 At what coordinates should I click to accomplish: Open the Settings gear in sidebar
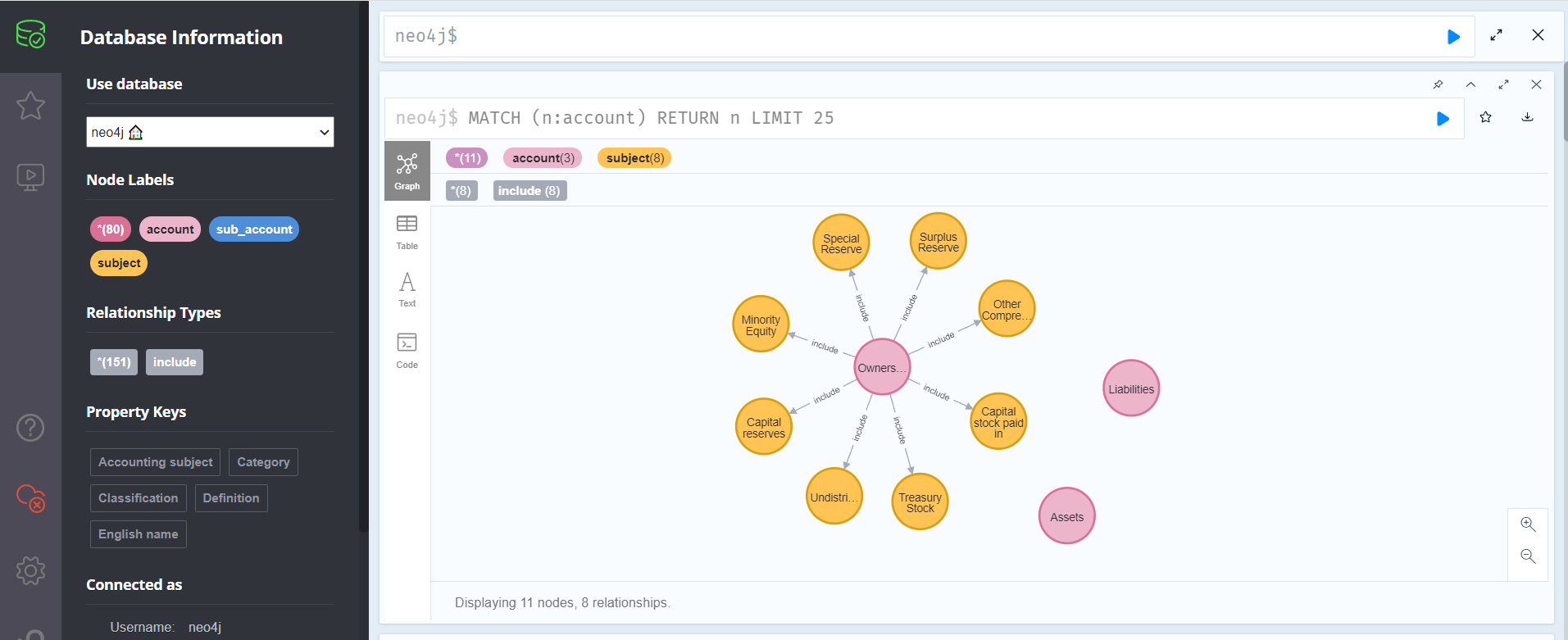click(30, 570)
